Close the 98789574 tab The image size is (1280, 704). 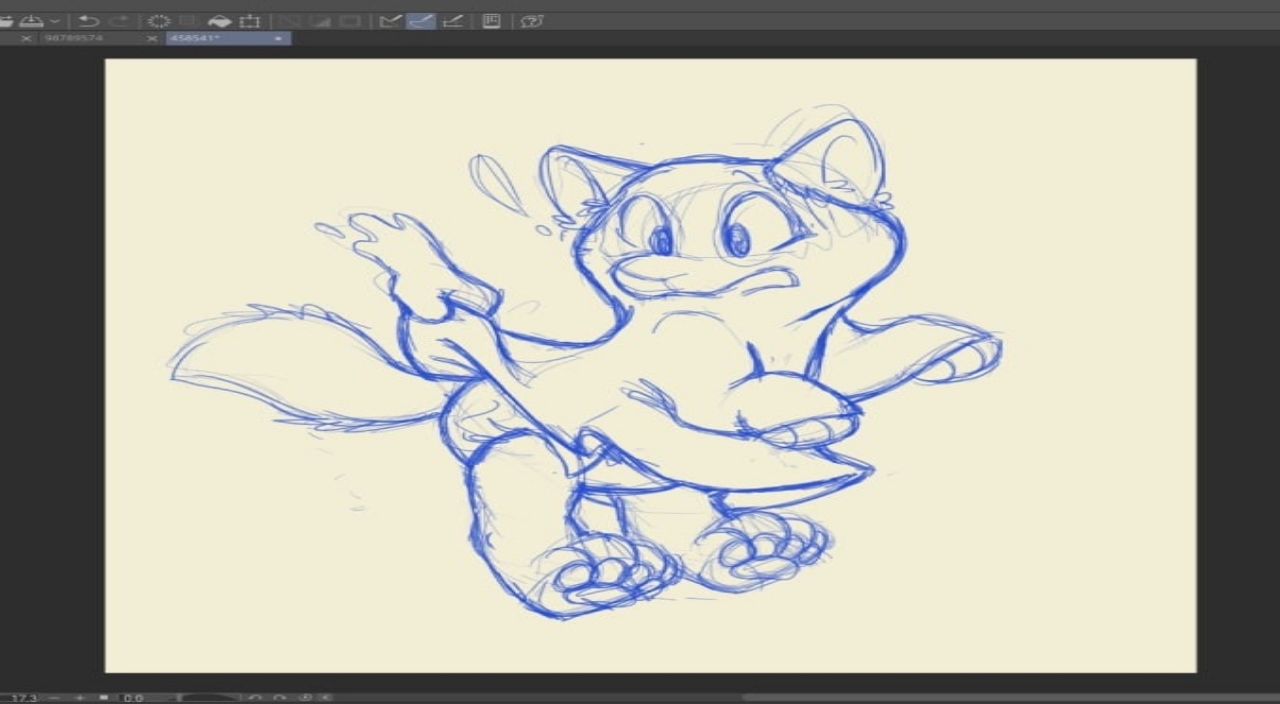pyautogui.click(x=26, y=38)
